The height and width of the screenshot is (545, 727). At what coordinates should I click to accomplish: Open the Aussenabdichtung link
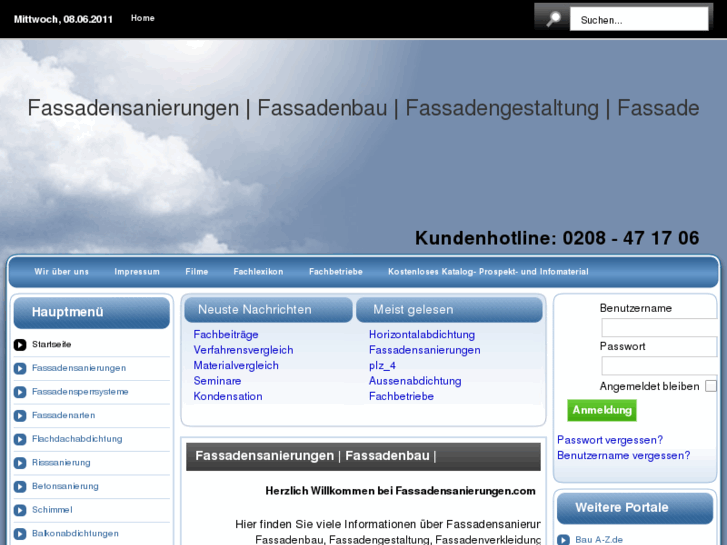[415, 381]
